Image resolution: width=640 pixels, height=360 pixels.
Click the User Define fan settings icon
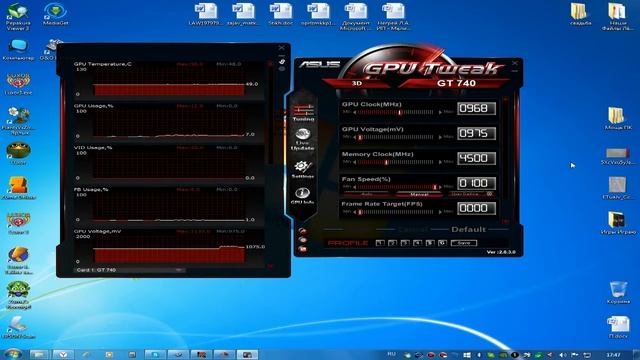coord(489,194)
